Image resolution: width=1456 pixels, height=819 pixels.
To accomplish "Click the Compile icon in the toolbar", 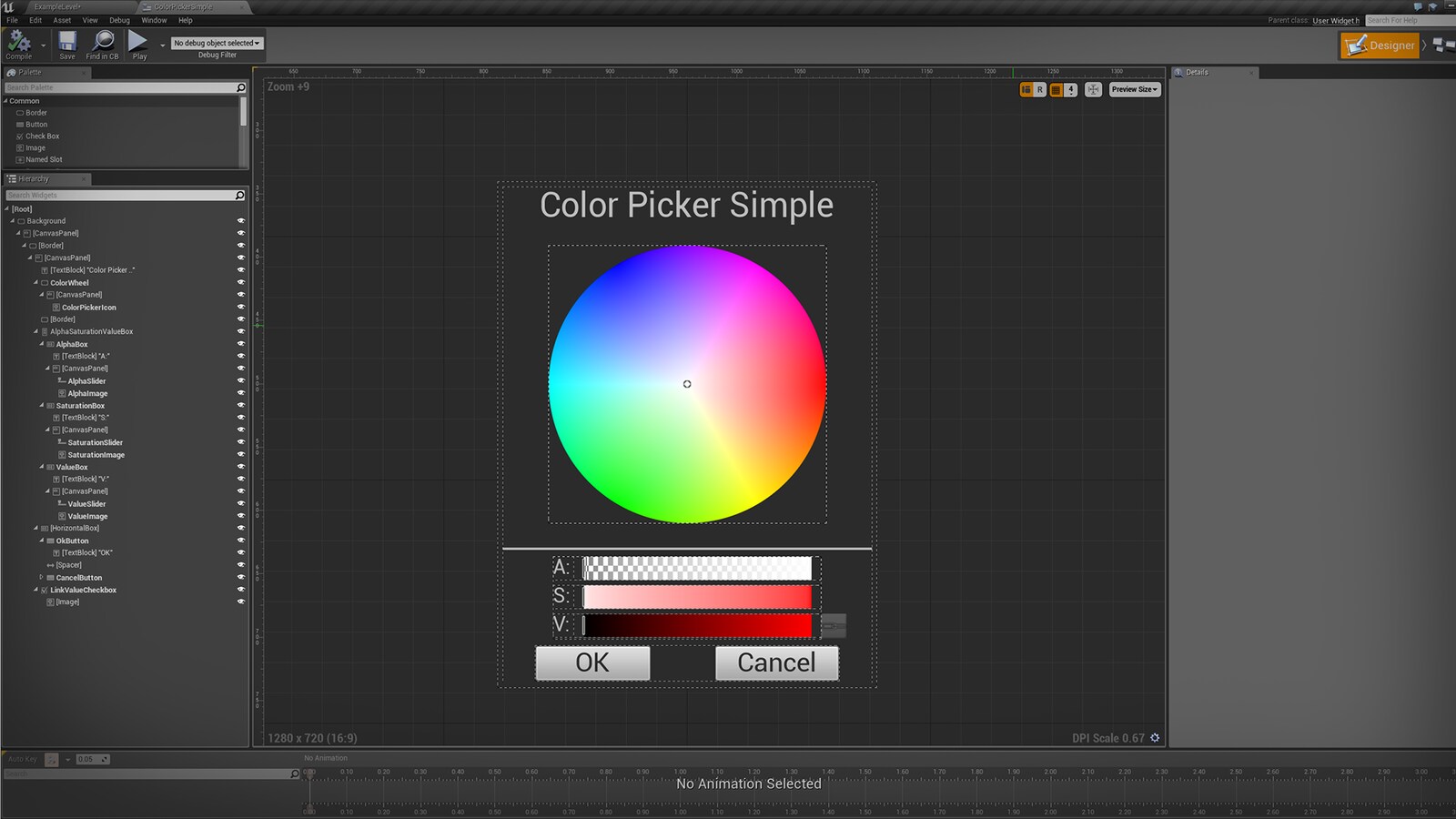I will 19,41.
